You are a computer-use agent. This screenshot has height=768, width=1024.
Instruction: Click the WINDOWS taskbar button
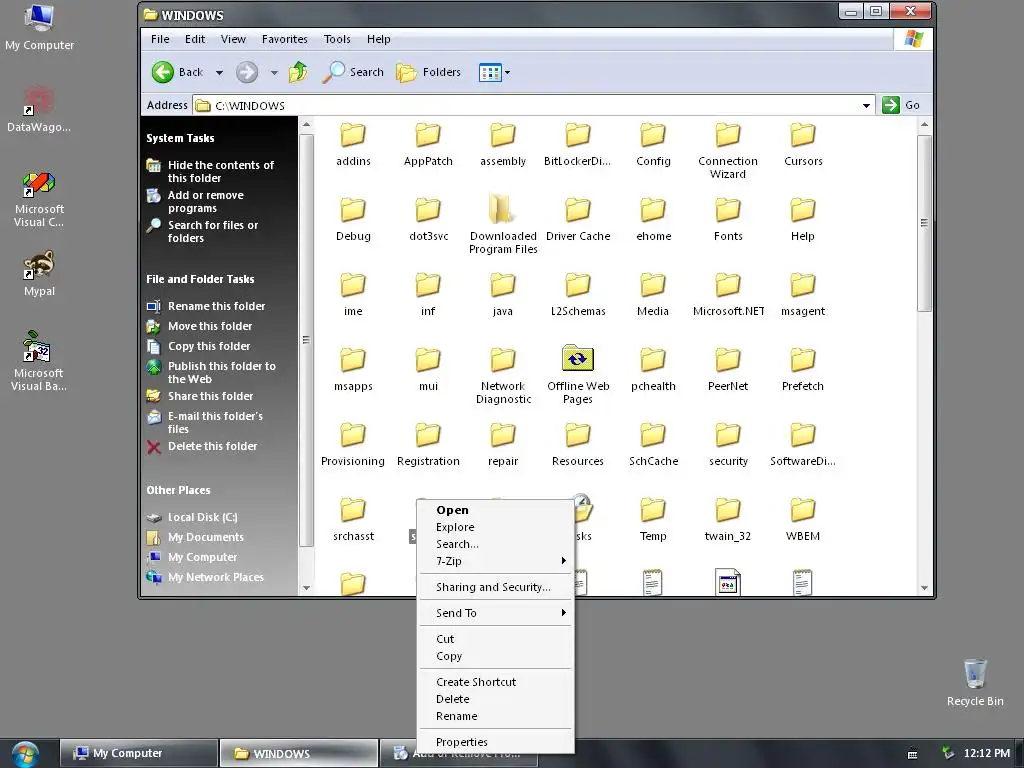[298, 753]
